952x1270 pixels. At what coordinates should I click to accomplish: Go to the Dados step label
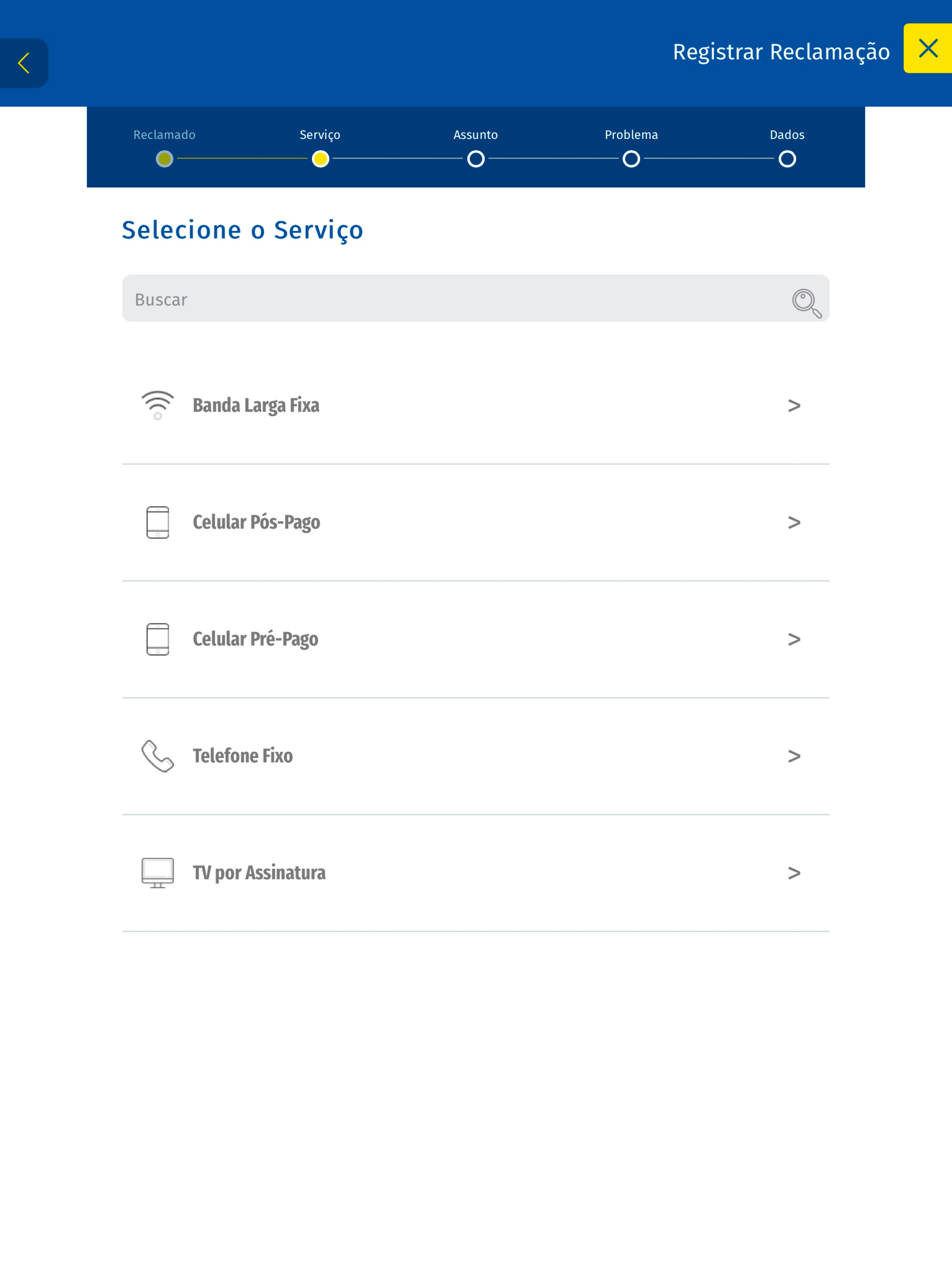coord(787,135)
